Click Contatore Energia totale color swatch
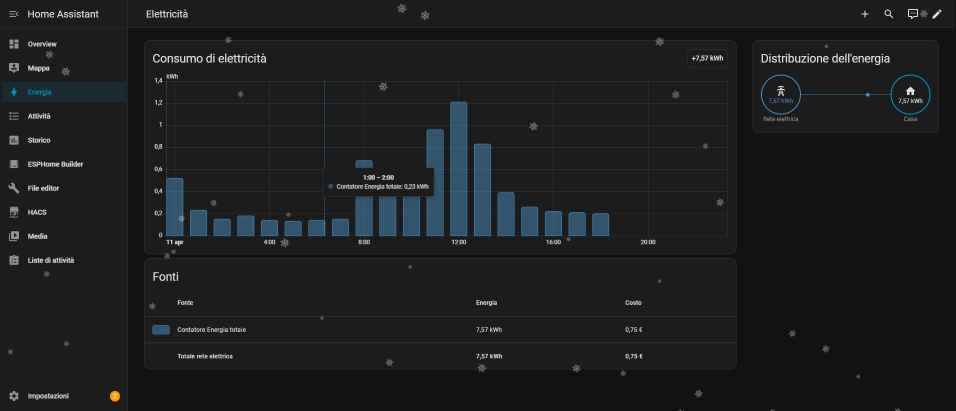This screenshot has height=411, width=956. [x=161, y=329]
